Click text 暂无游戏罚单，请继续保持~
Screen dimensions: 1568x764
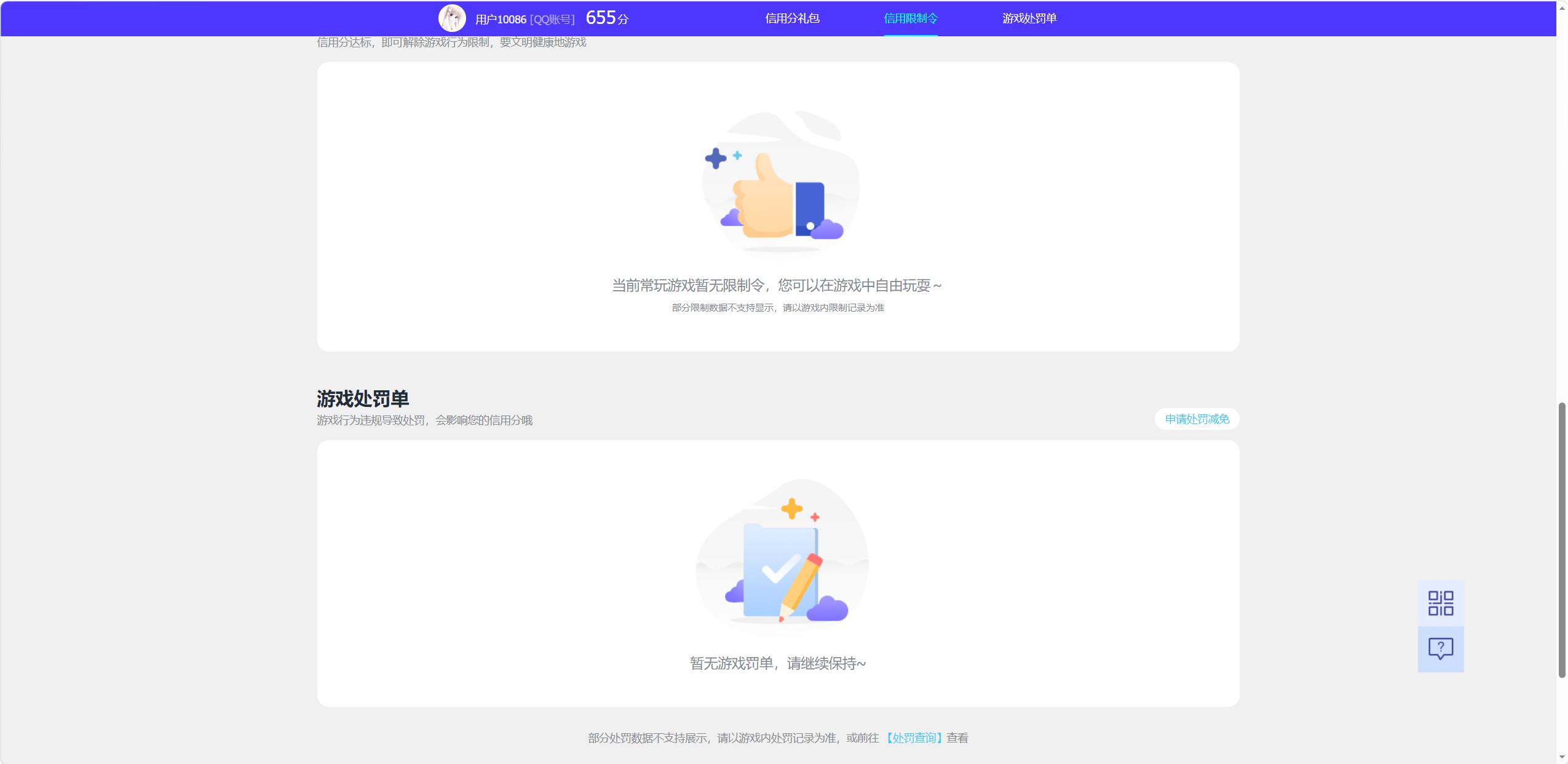[x=778, y=663]
